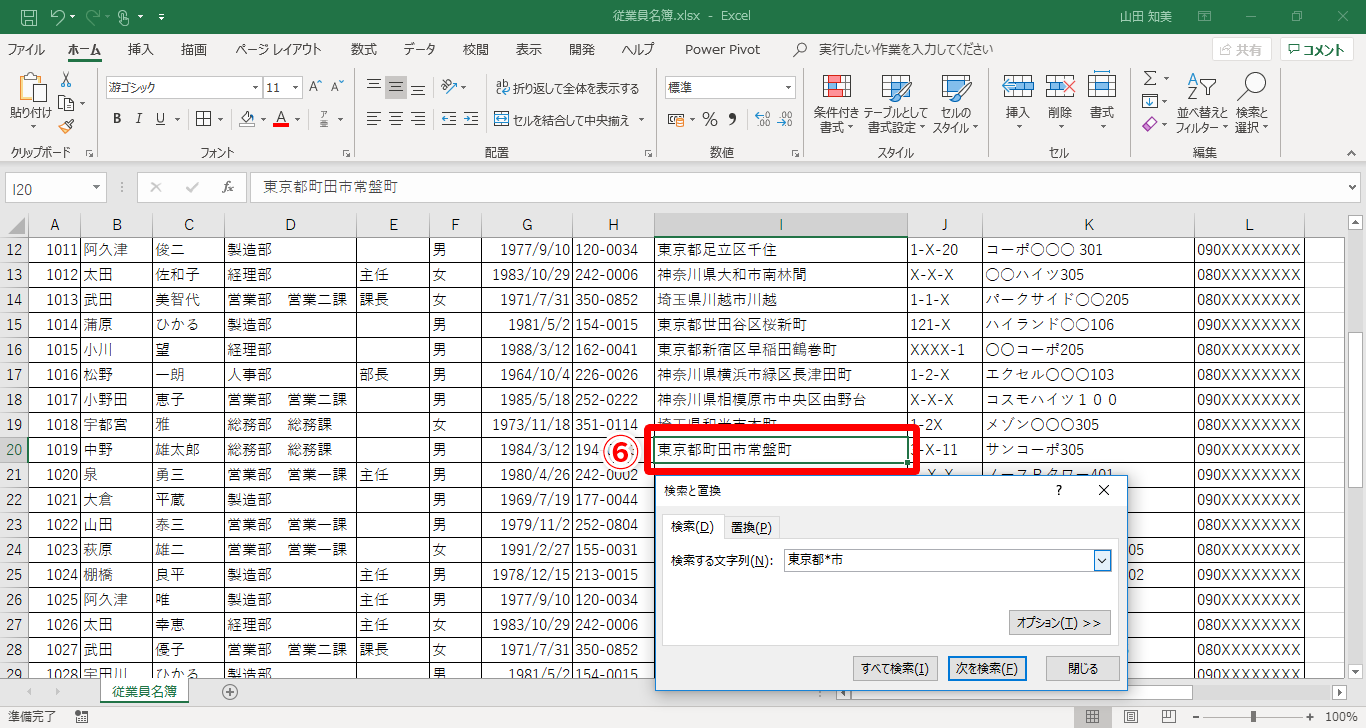The height and width of the screenshot is (728, 1366).
Task: Open the コメント comments button
Action: point(1317,50)
